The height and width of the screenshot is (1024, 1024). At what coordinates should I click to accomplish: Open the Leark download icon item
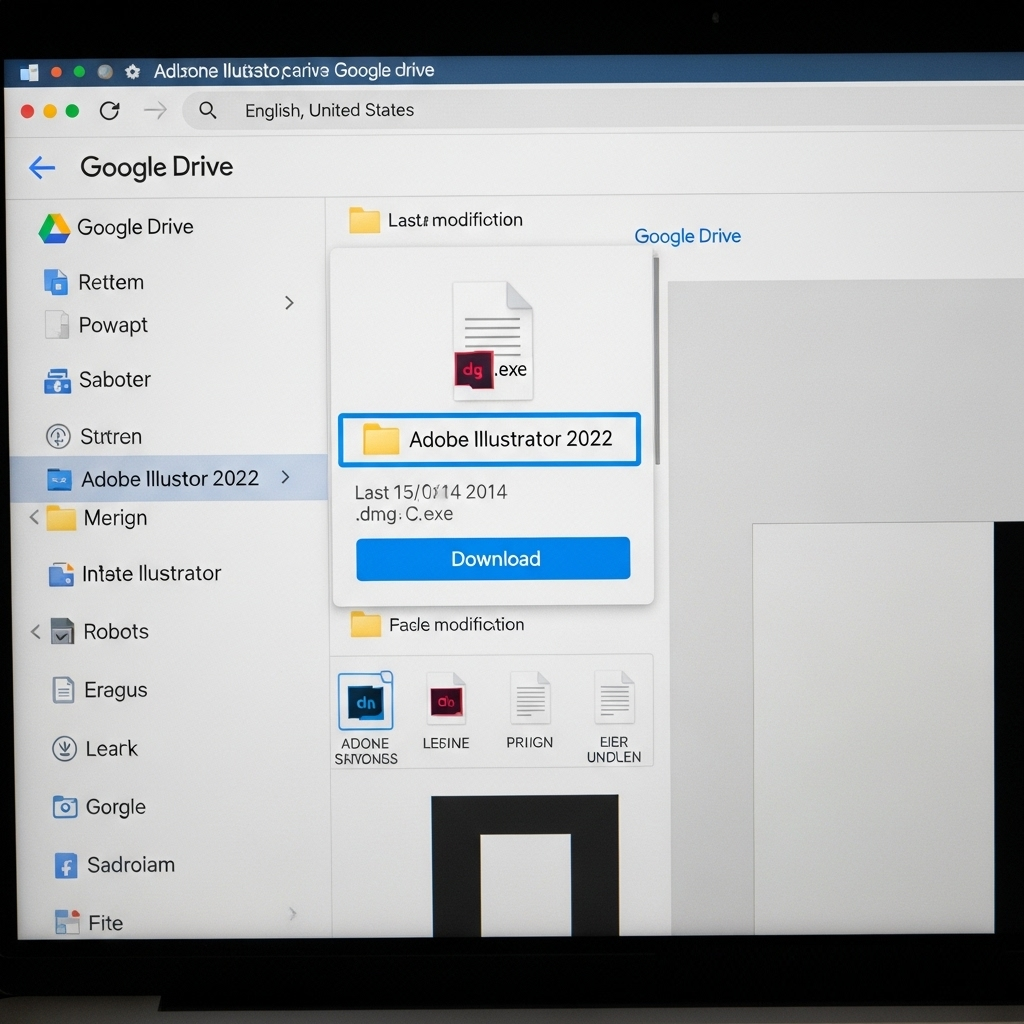click(x=64, y=748)
